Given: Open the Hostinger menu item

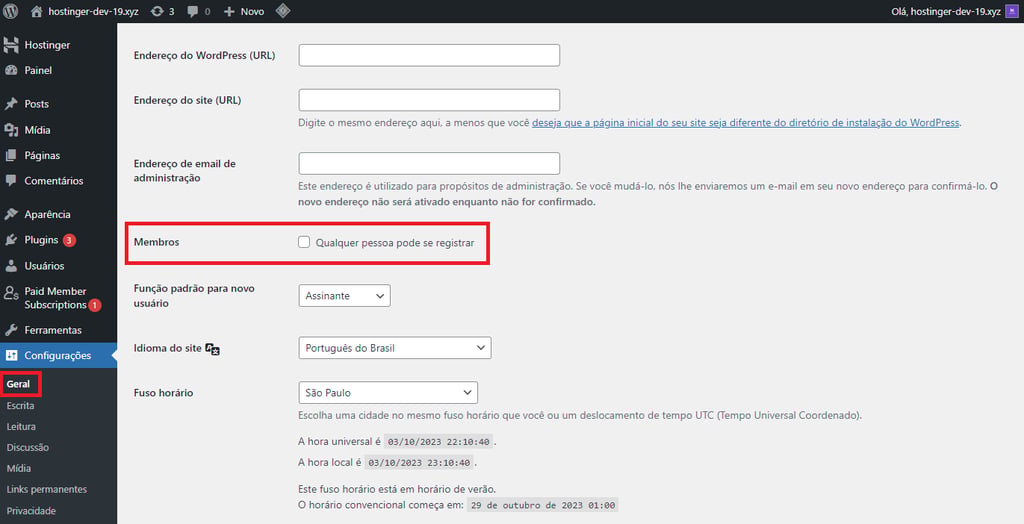Looking at the screenshot, I should [47, 45].
